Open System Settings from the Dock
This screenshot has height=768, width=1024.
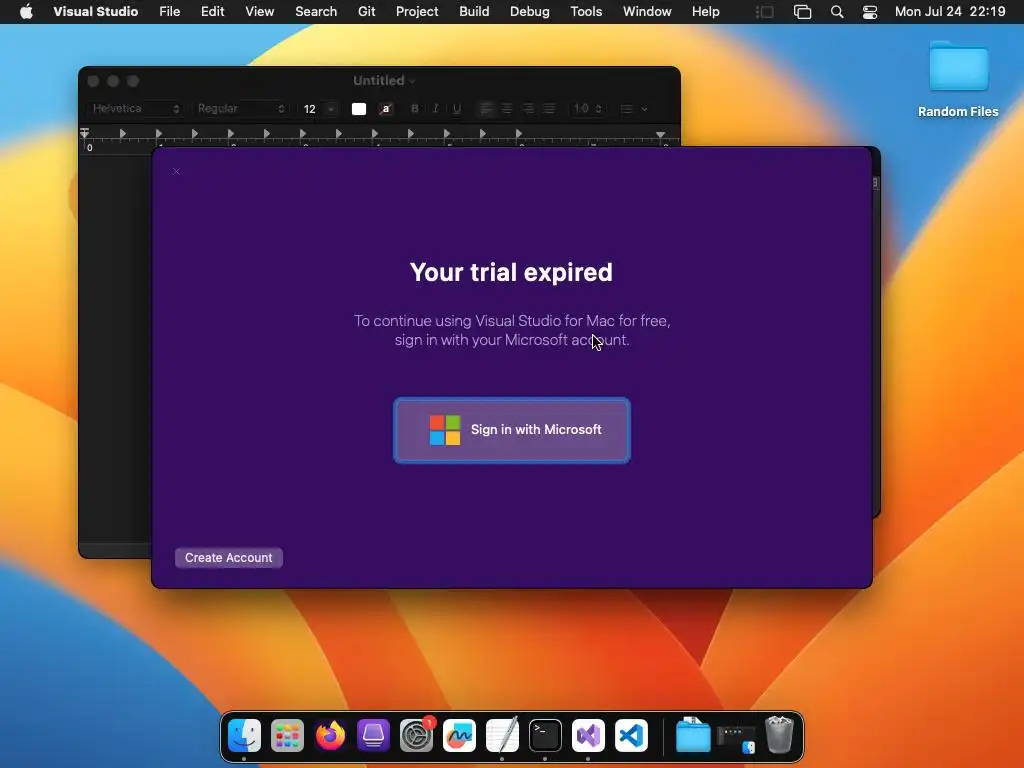[x=417, y=735]
